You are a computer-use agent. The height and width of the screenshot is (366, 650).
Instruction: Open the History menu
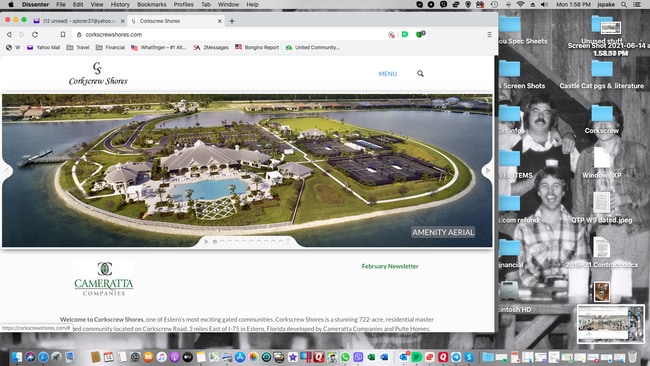[x=120, y=5]
